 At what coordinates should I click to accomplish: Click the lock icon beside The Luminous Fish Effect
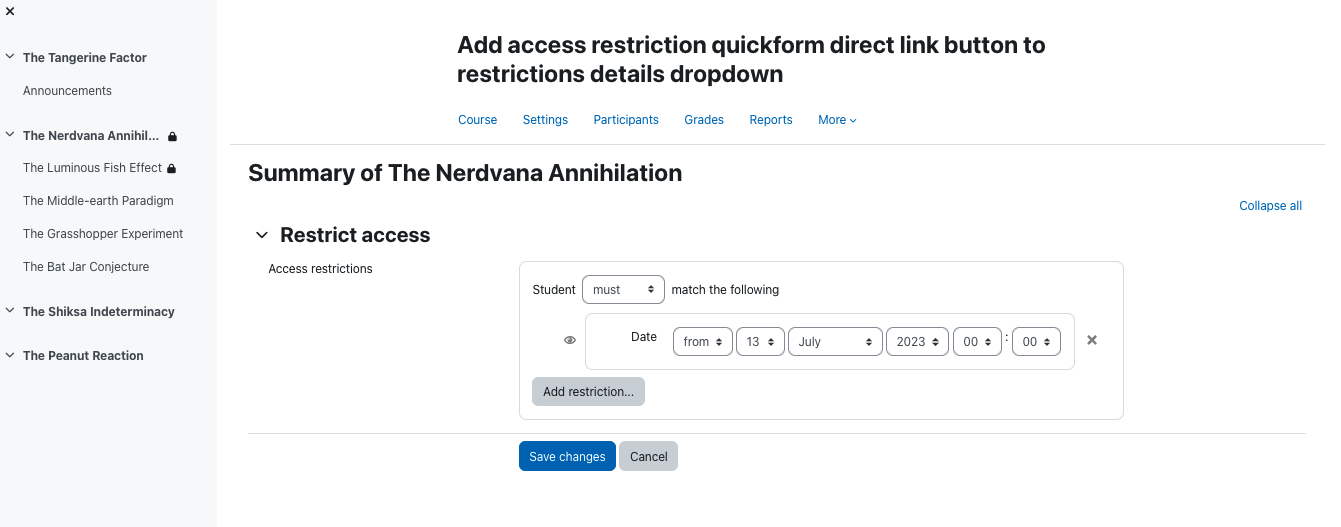(171, 169)
